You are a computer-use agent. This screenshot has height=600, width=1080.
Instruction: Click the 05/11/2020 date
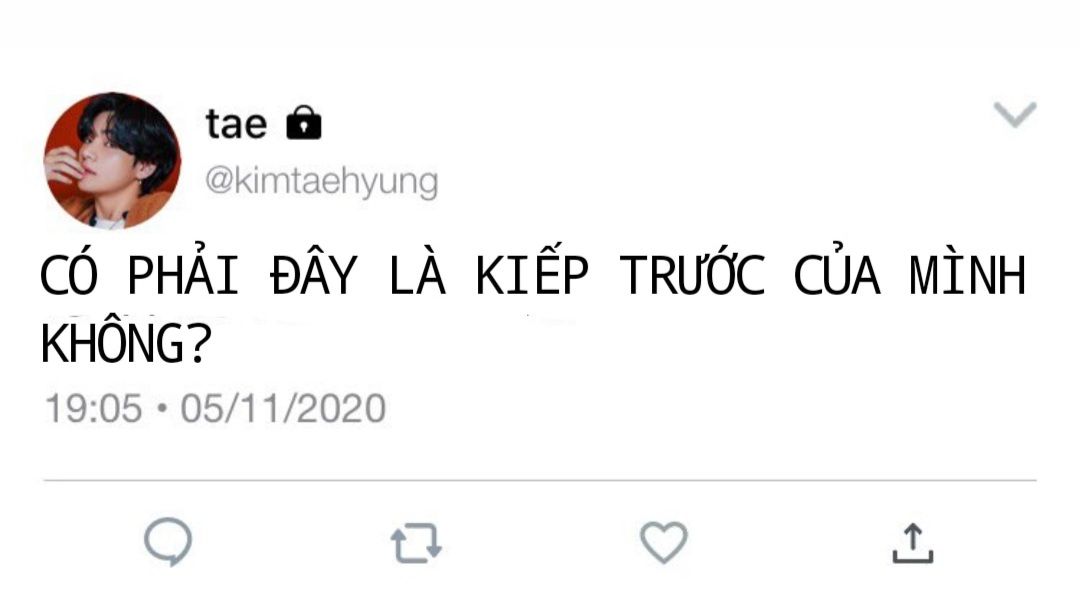click(283, 408)
